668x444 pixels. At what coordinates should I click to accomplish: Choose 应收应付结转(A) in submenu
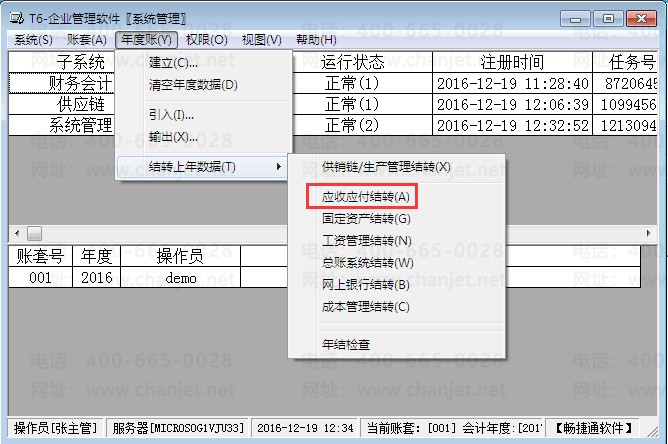365,197
